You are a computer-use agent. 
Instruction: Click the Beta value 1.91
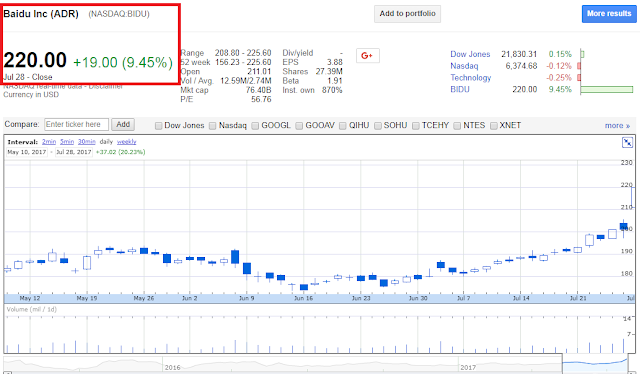pos(335,81)
